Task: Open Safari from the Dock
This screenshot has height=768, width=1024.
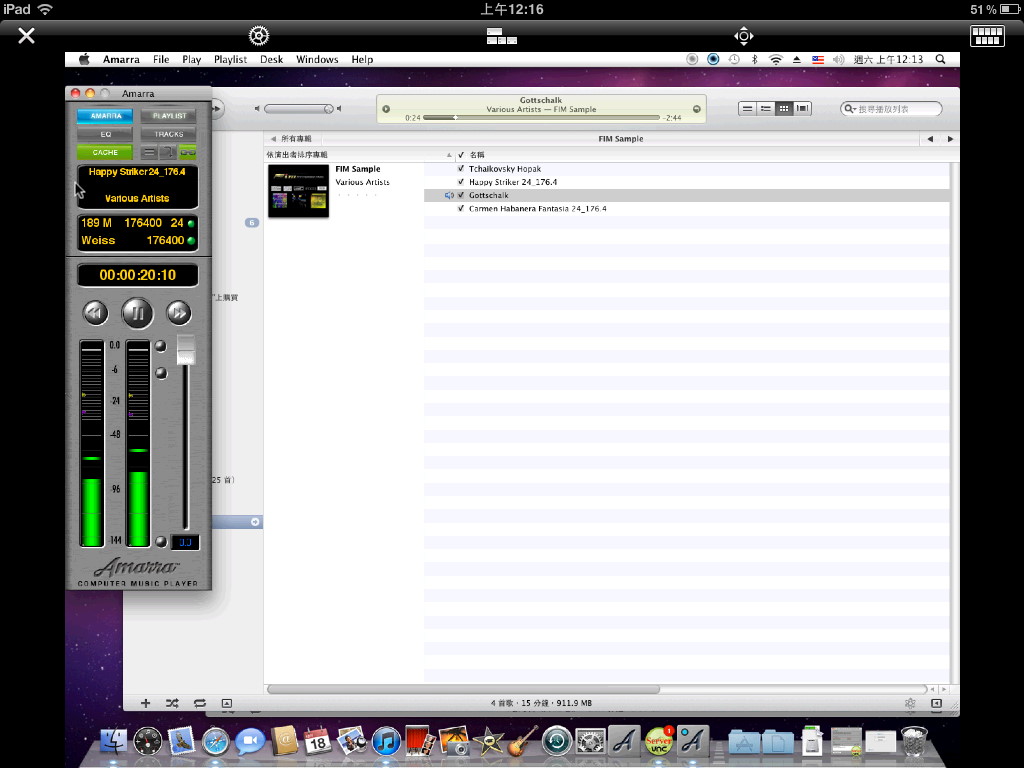Action: [x=216, y=741]
